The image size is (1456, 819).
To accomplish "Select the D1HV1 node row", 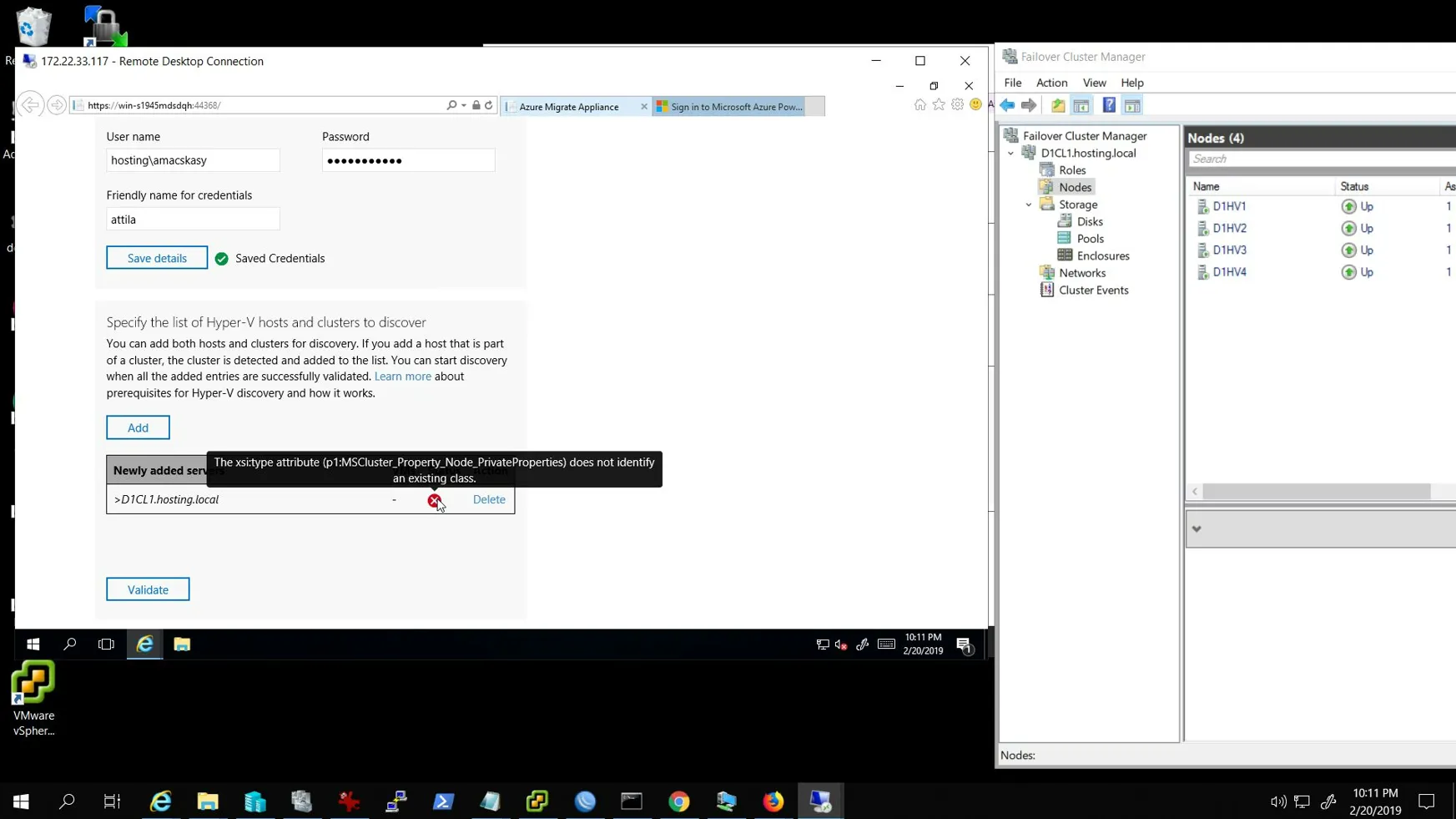I will [1321, 206].
